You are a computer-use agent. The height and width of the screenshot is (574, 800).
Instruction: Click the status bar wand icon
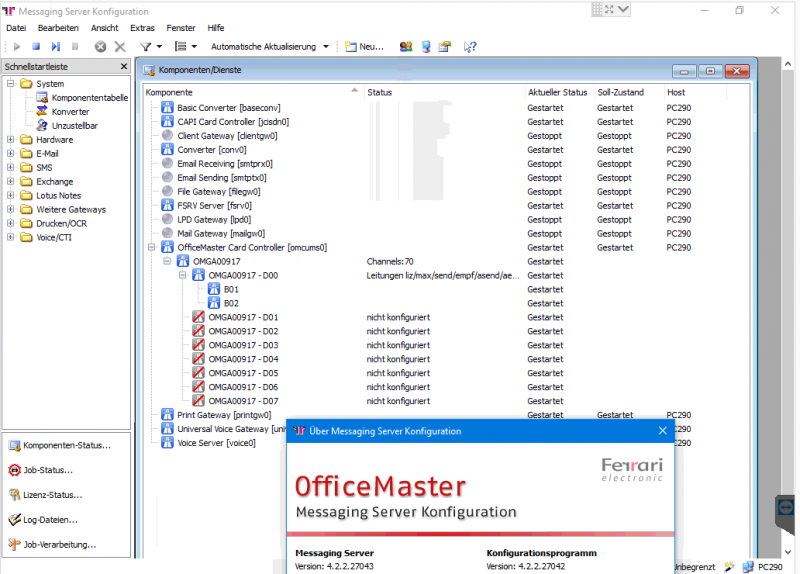click(729, 566)
